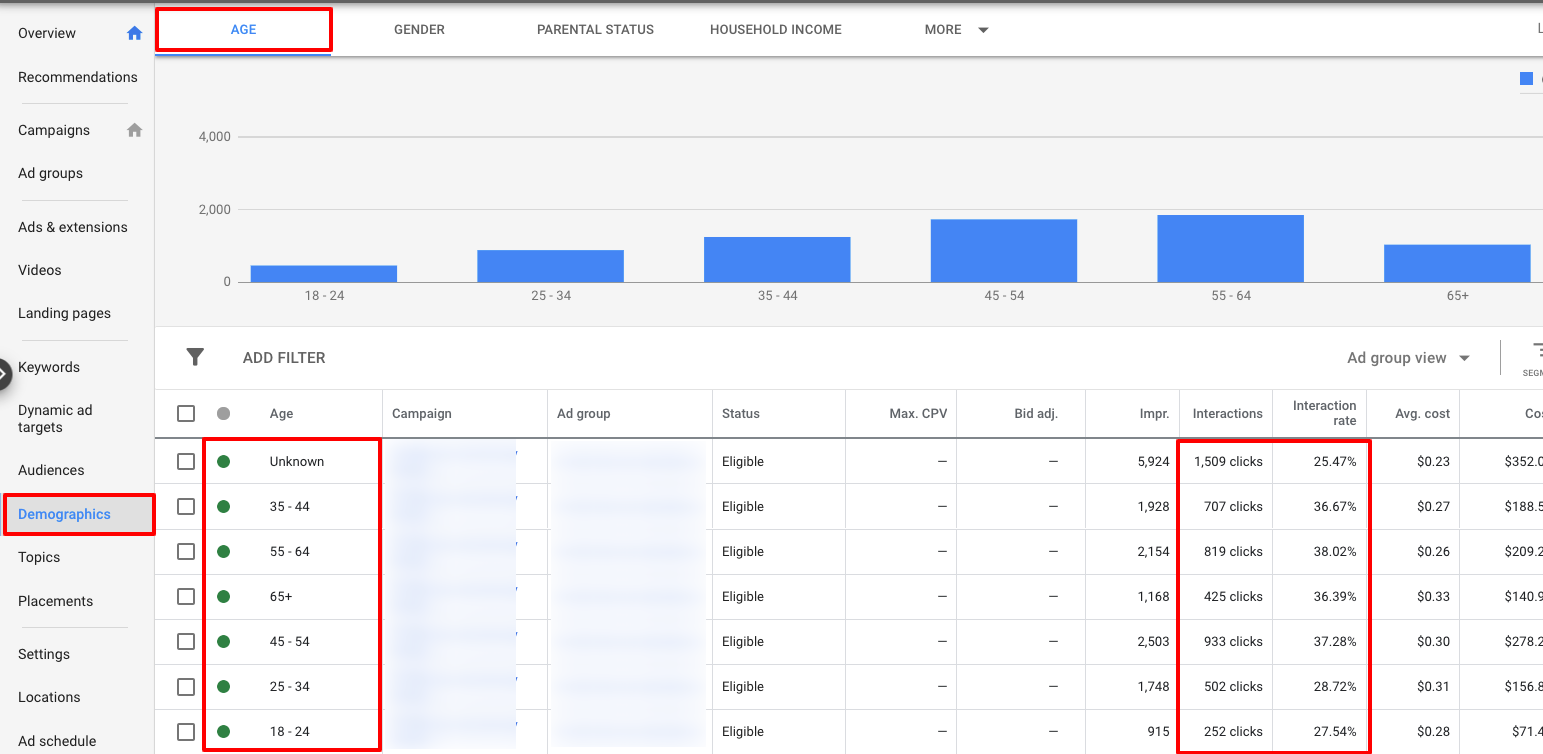Click the 55 - 64 bar in chart
Image resolution: width=1543 pixels, height=754 pixels.
pyautogui.click(x=1230, y=249)
